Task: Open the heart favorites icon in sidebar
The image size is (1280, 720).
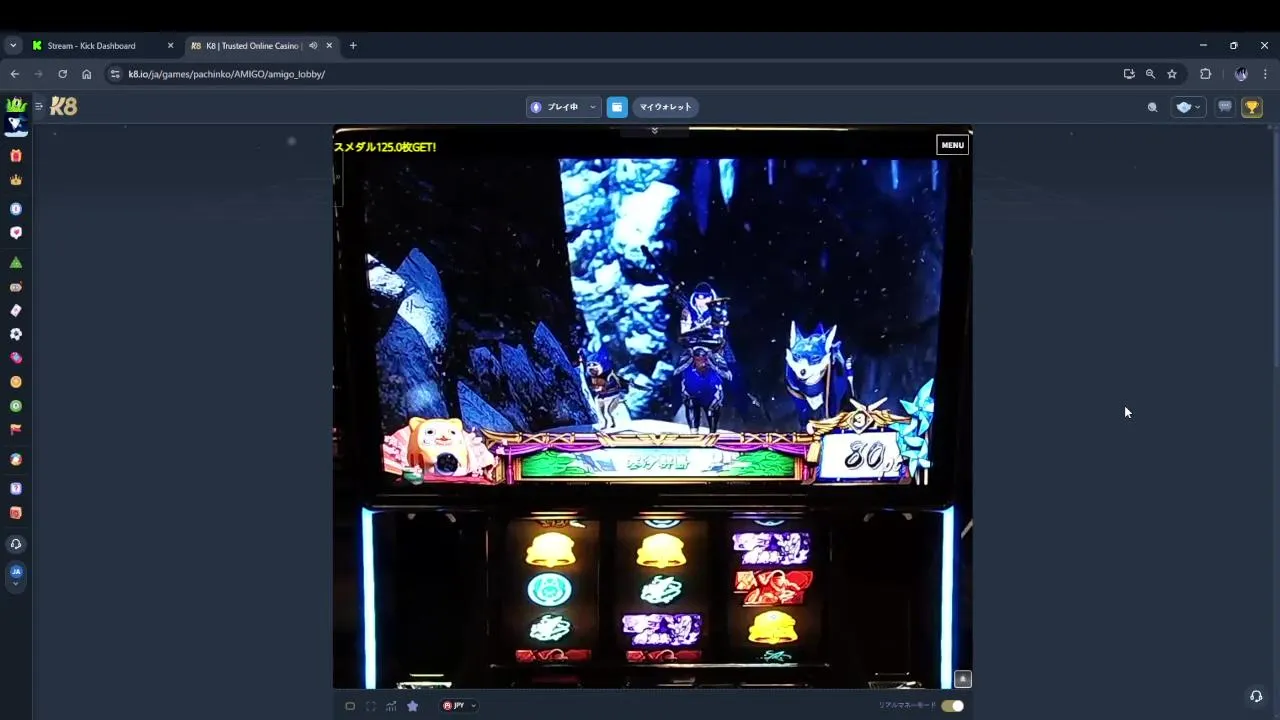Action: (x=15, y=233)
